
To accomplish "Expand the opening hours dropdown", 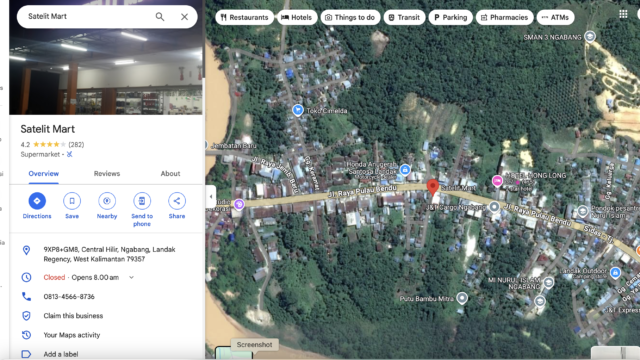I will (131, 278).
